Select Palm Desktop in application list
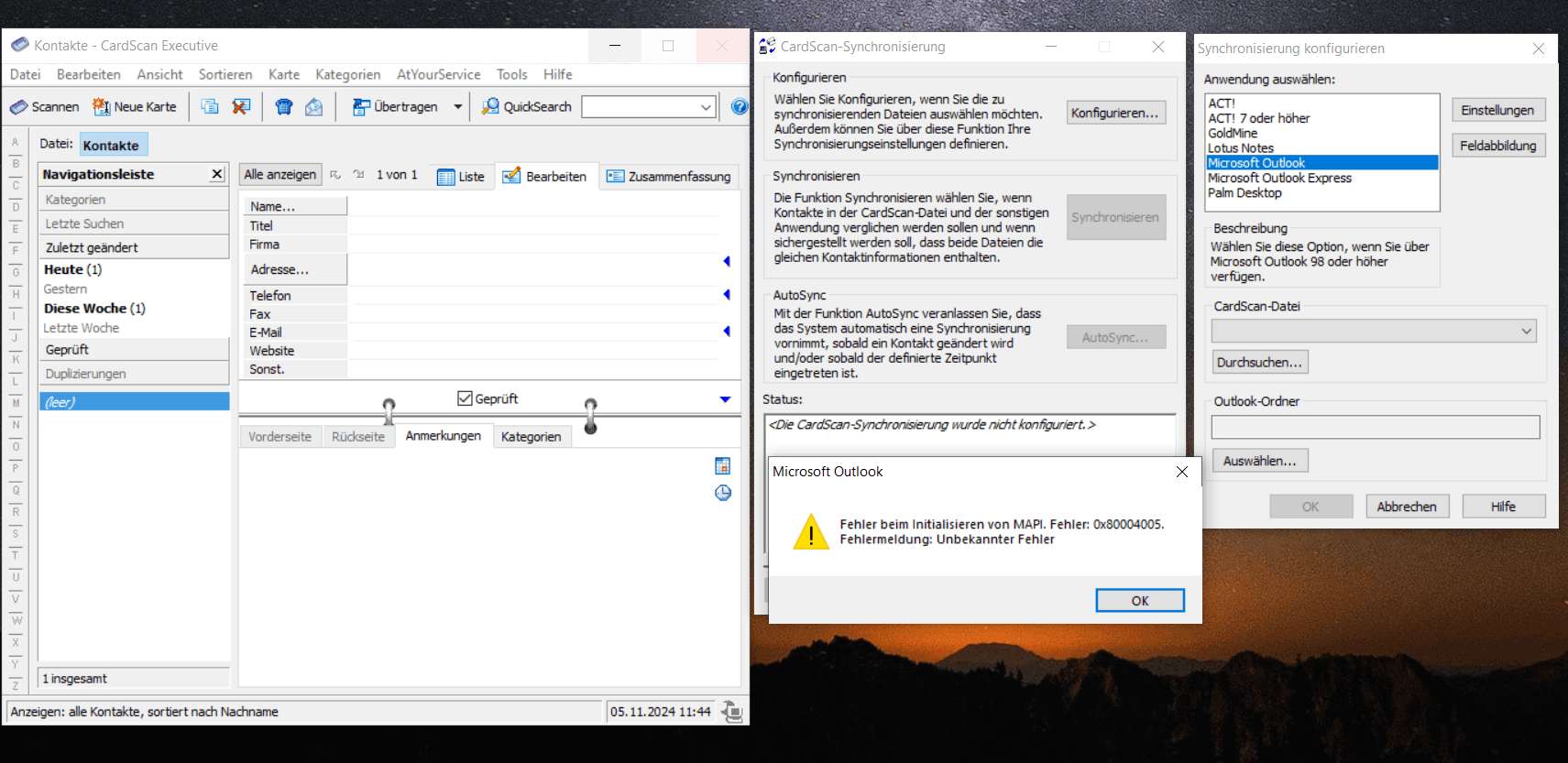Viewport: 1568px width, 763px height. click(1245, 192)
